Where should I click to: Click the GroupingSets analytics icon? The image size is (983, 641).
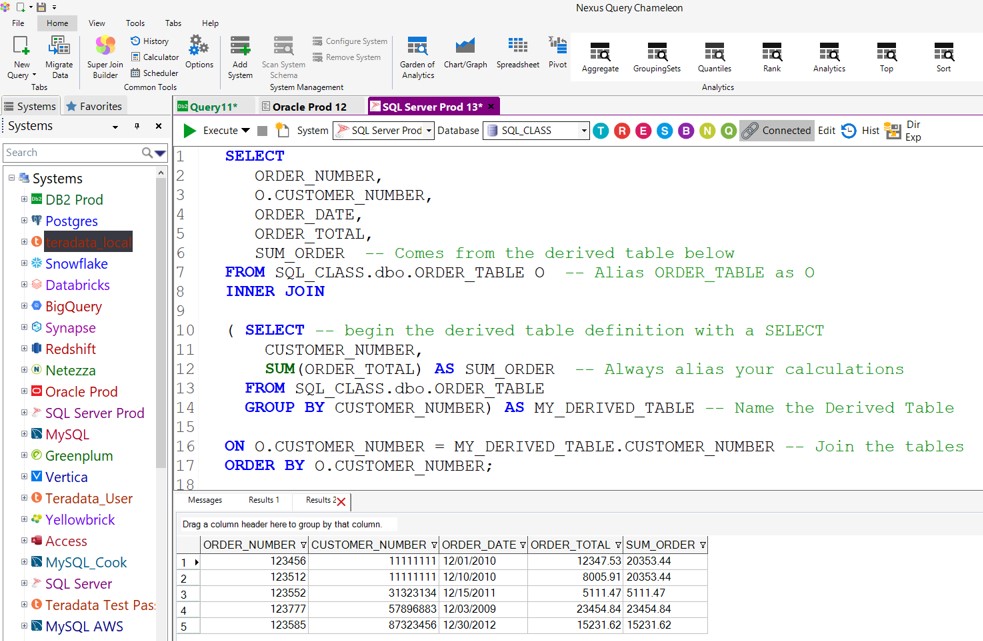(x=657, y=57)
